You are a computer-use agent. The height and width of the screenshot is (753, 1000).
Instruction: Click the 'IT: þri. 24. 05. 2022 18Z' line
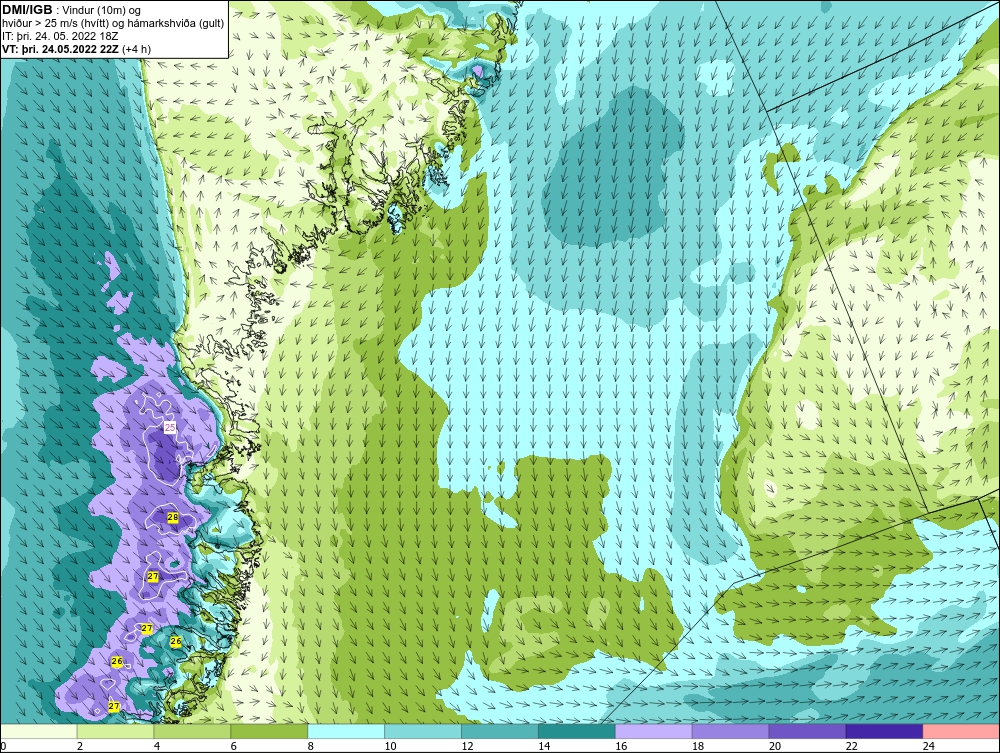click(60, 36)
